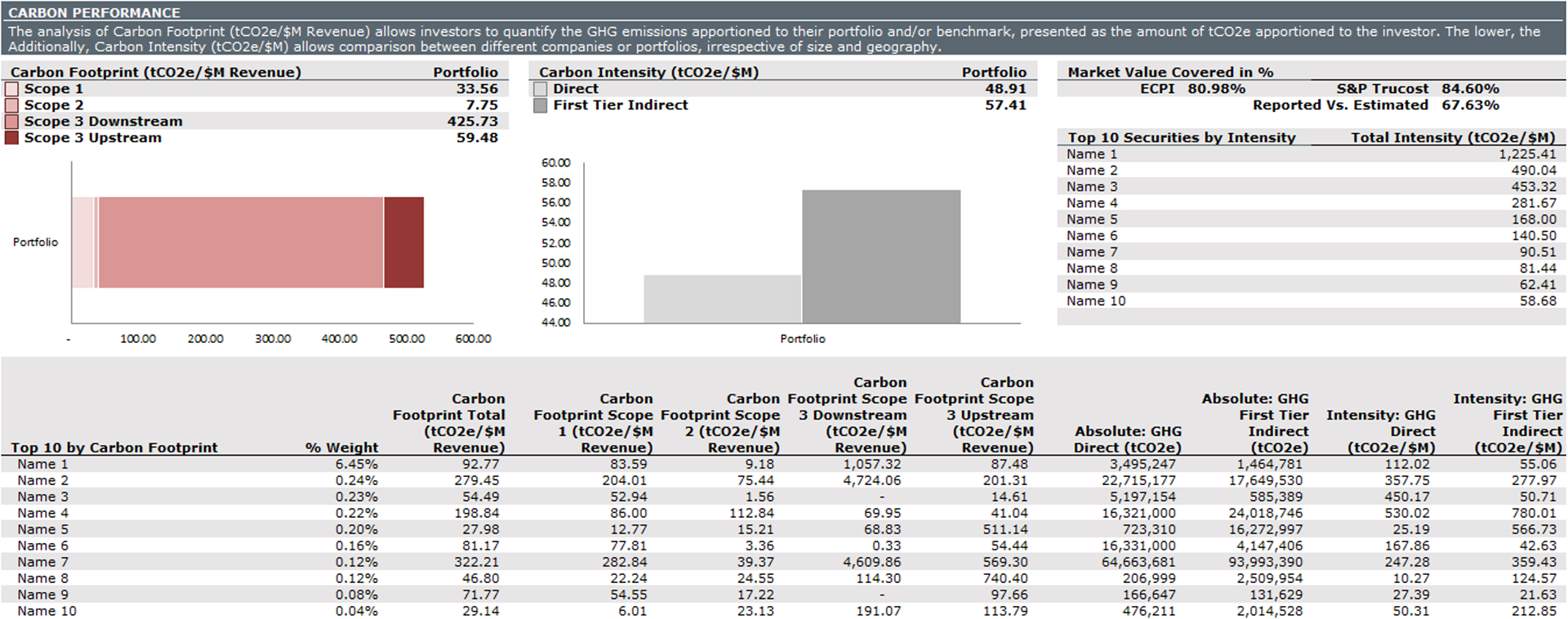Select the Scope 3 Downstream legend swatch
The image size is (1568, 619).
(x=11, y=122)
